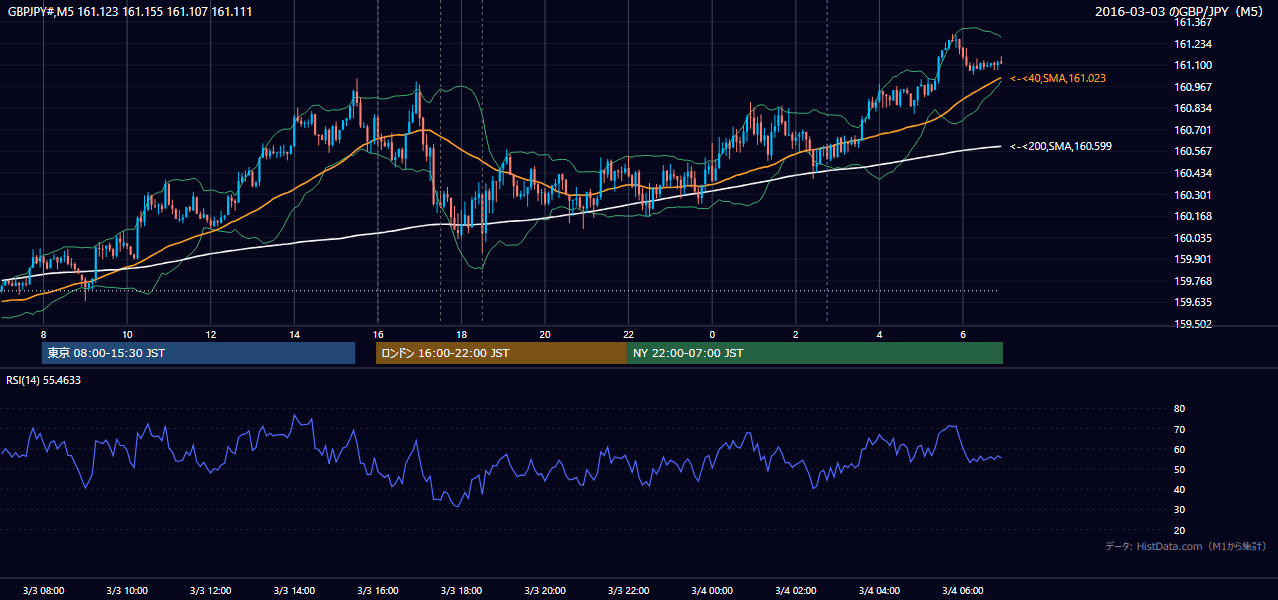The width and height of the screenshot is (1278, 600).
Task: Click hour label 18 beneath the price chart
Action: tap(461, 334)
